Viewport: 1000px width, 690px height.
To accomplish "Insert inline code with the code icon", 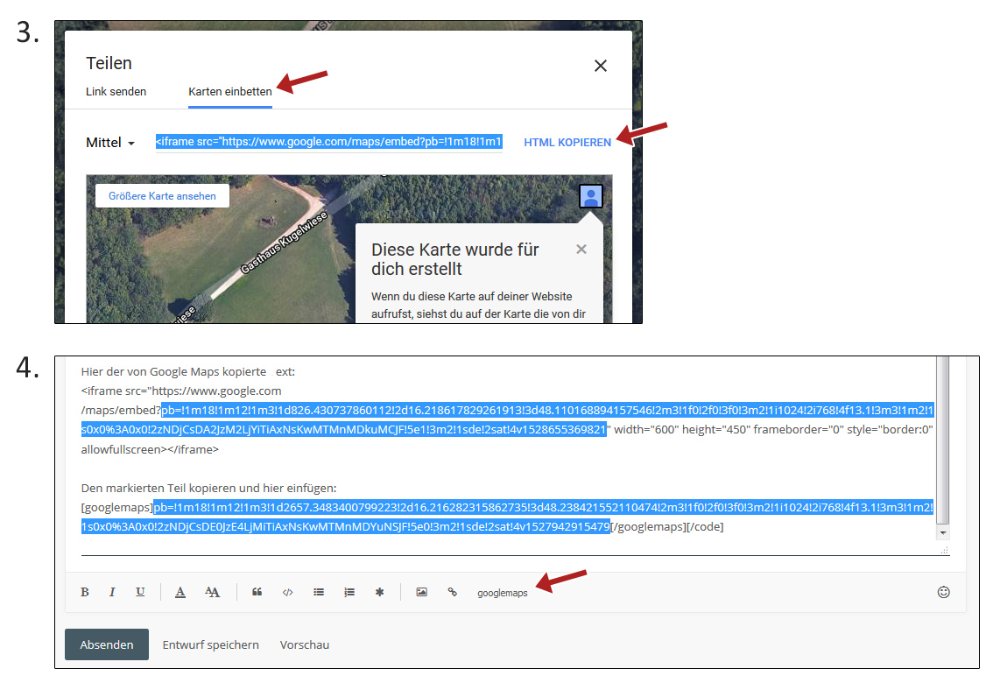I will coord(287,592).
